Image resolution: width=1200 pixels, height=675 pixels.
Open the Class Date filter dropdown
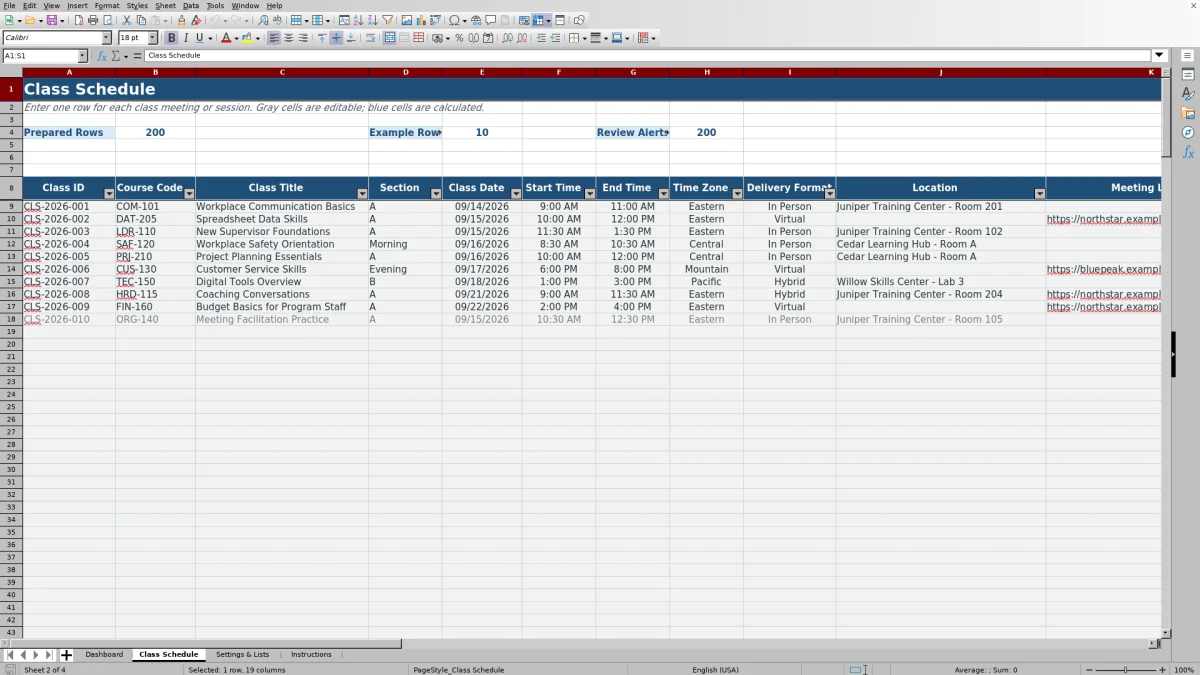click(516, 194)
